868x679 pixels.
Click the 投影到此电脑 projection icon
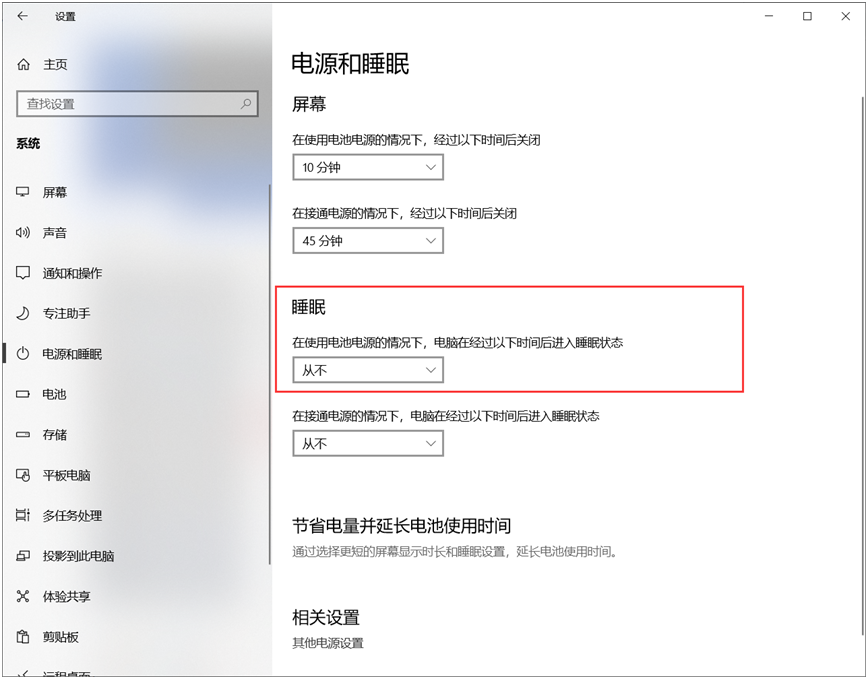(x=23, y=556)
